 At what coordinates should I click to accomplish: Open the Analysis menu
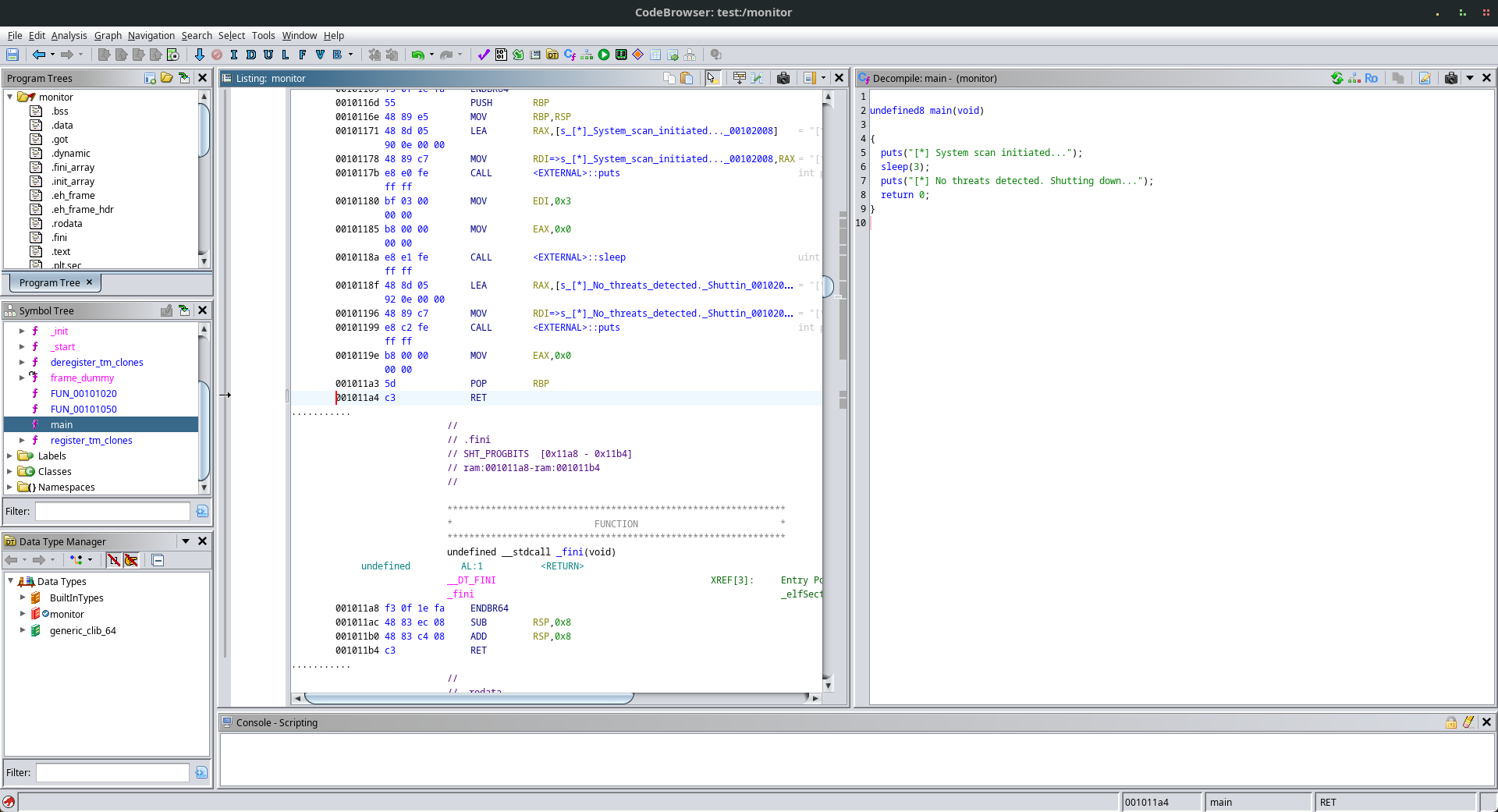coord(69,36)
